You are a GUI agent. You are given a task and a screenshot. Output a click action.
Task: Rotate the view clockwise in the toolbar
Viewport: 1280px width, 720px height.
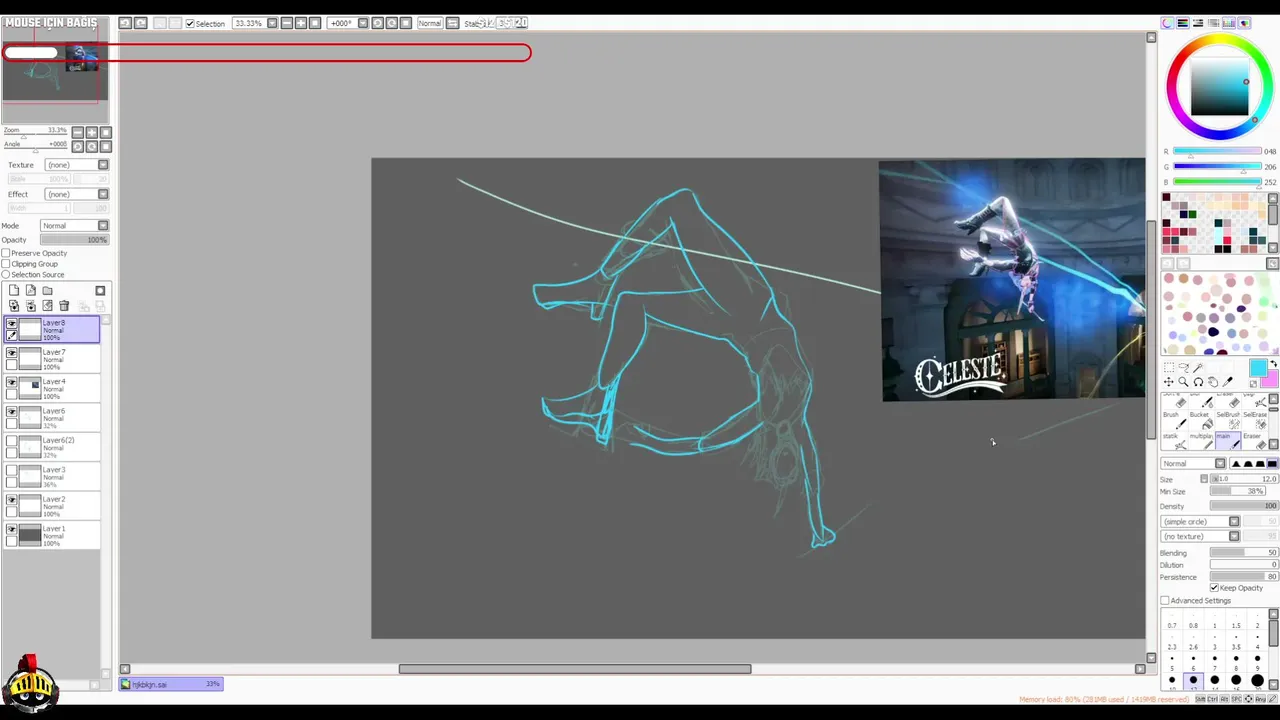tap(391, 23)
